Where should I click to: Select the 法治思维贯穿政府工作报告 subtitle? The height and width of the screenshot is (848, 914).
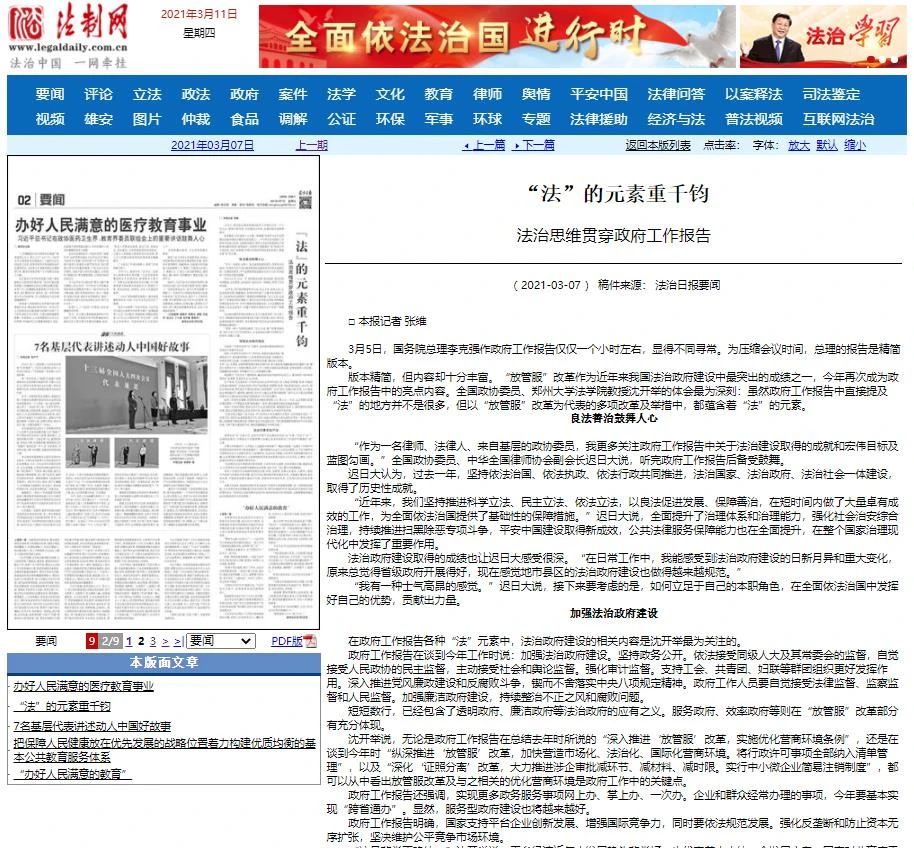(x=613, y=235)
